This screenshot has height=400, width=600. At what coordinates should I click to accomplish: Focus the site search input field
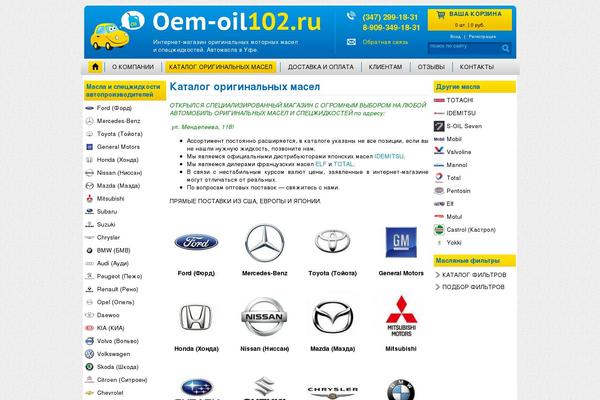click(464, 48)
